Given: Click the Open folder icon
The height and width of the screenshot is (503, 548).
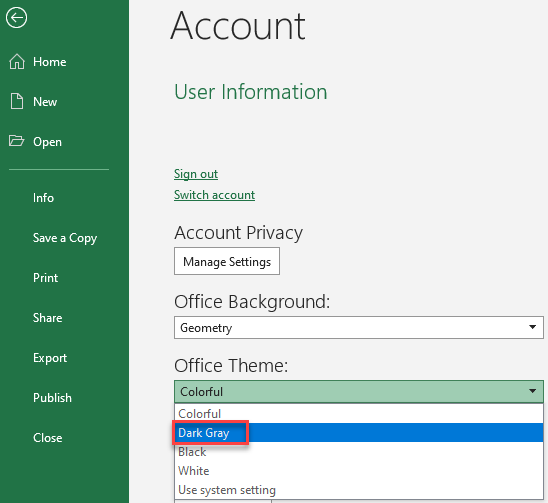Looking at the screenshot, I should point(16,141).
